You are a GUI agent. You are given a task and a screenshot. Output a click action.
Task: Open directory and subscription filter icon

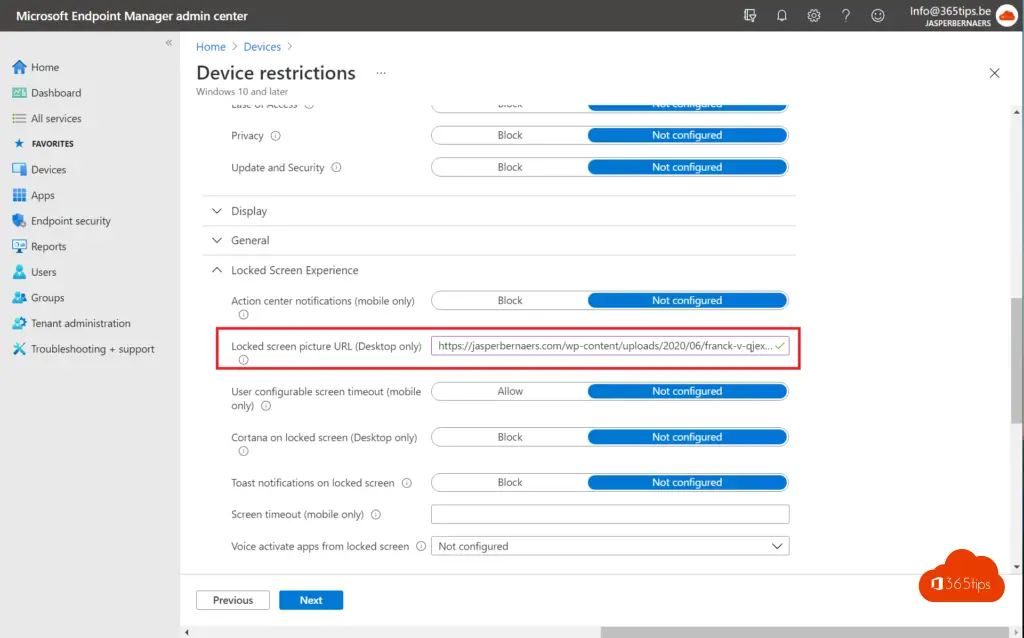click(x=750, y=15)
